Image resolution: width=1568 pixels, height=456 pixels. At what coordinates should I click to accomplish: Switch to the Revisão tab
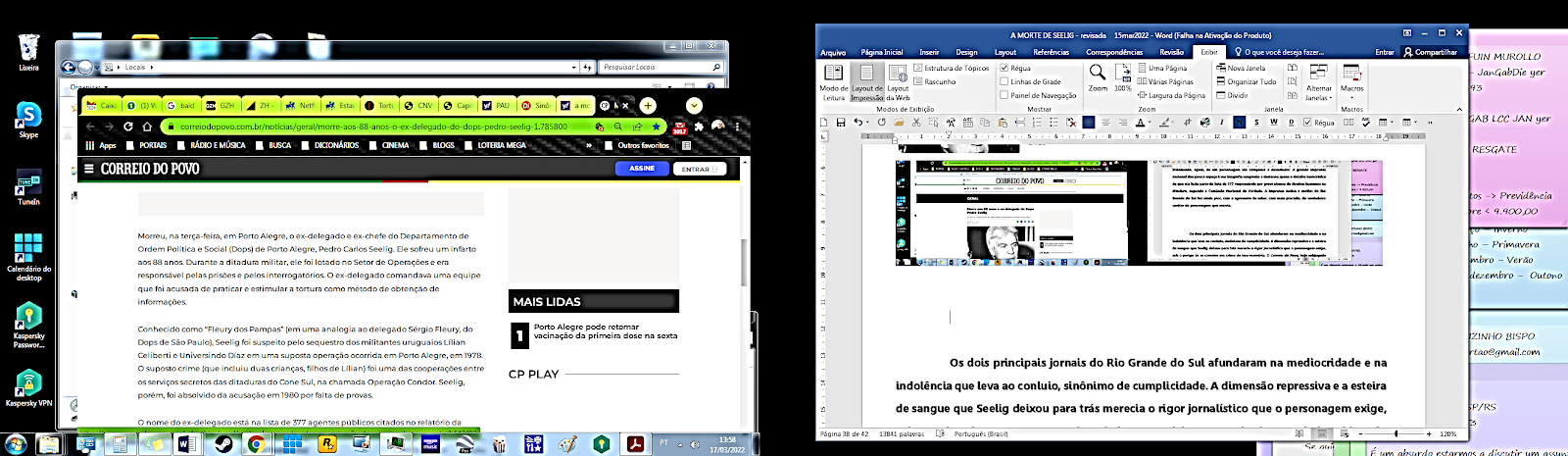pos(1172,52)
